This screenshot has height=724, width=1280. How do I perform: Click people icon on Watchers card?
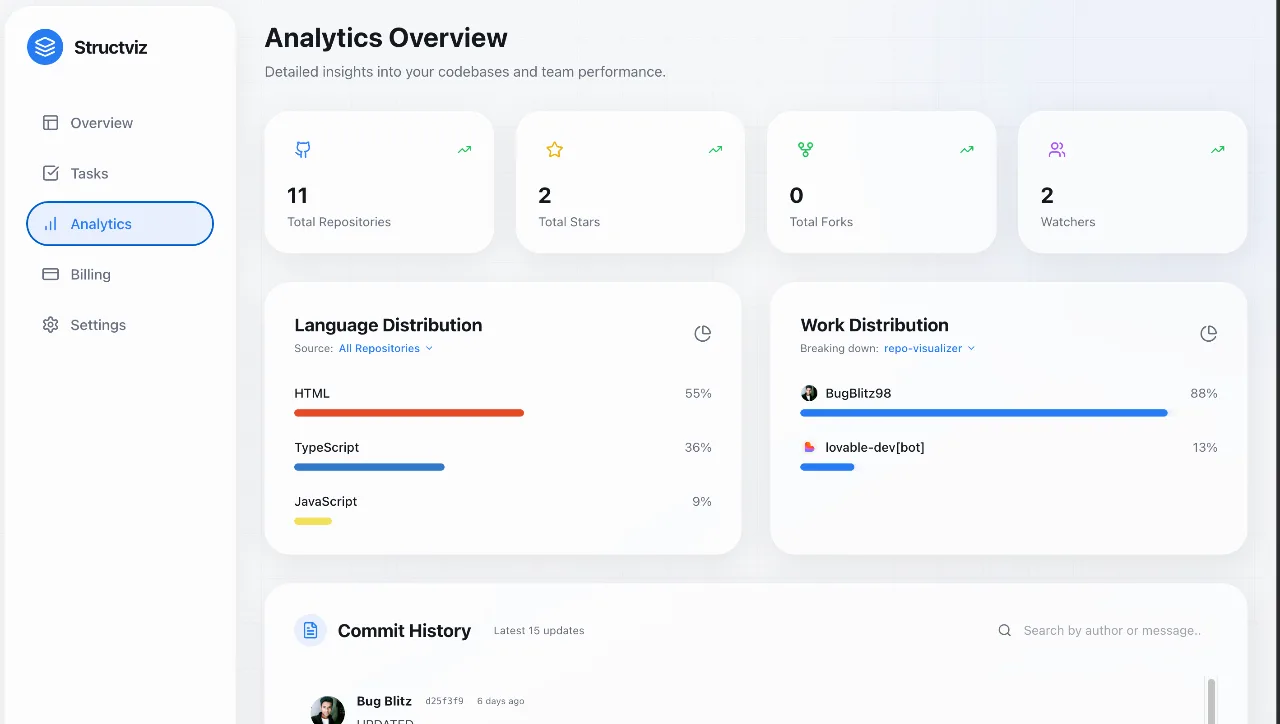point(1056,150)
